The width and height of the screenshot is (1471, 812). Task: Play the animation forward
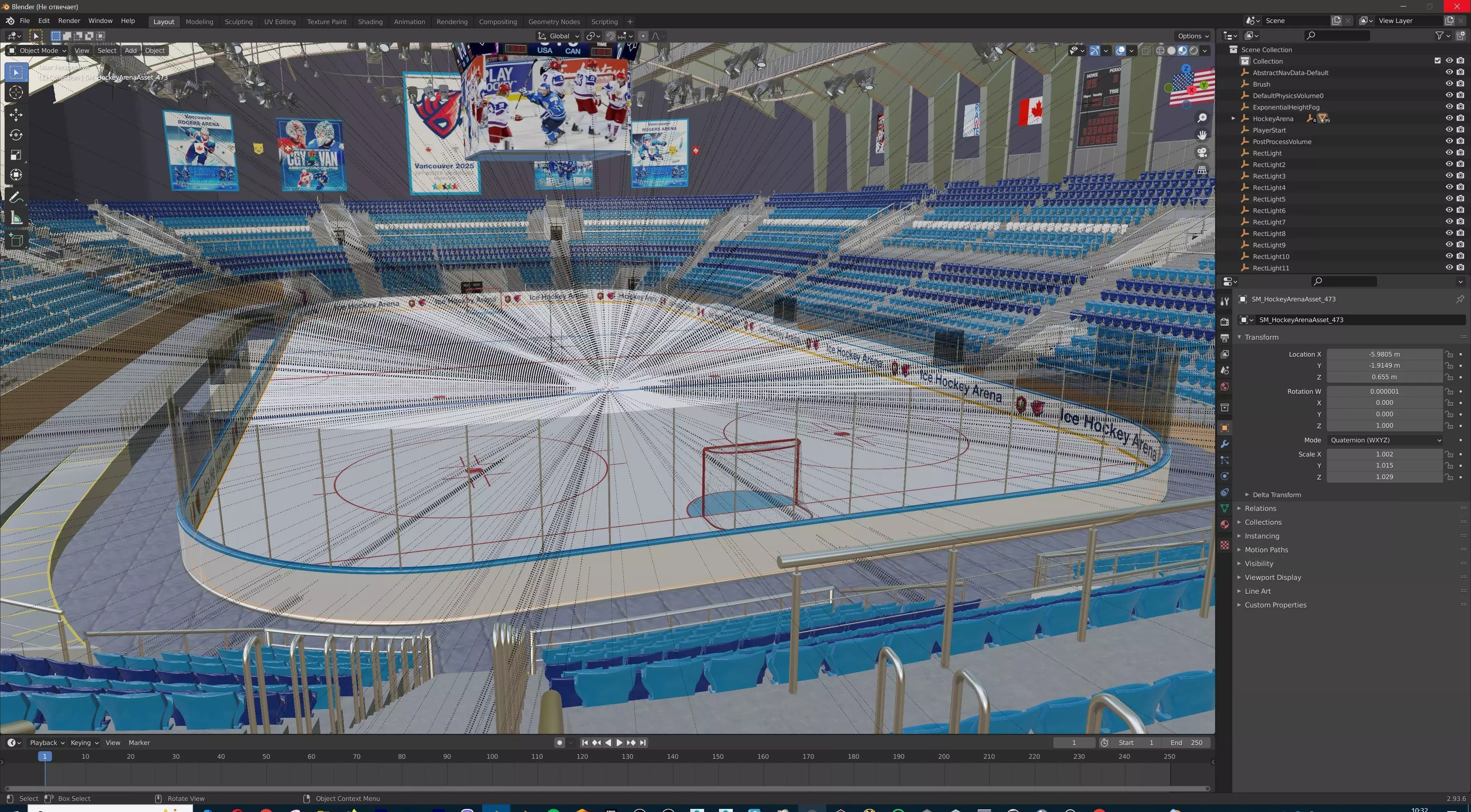tap(619, 742)
